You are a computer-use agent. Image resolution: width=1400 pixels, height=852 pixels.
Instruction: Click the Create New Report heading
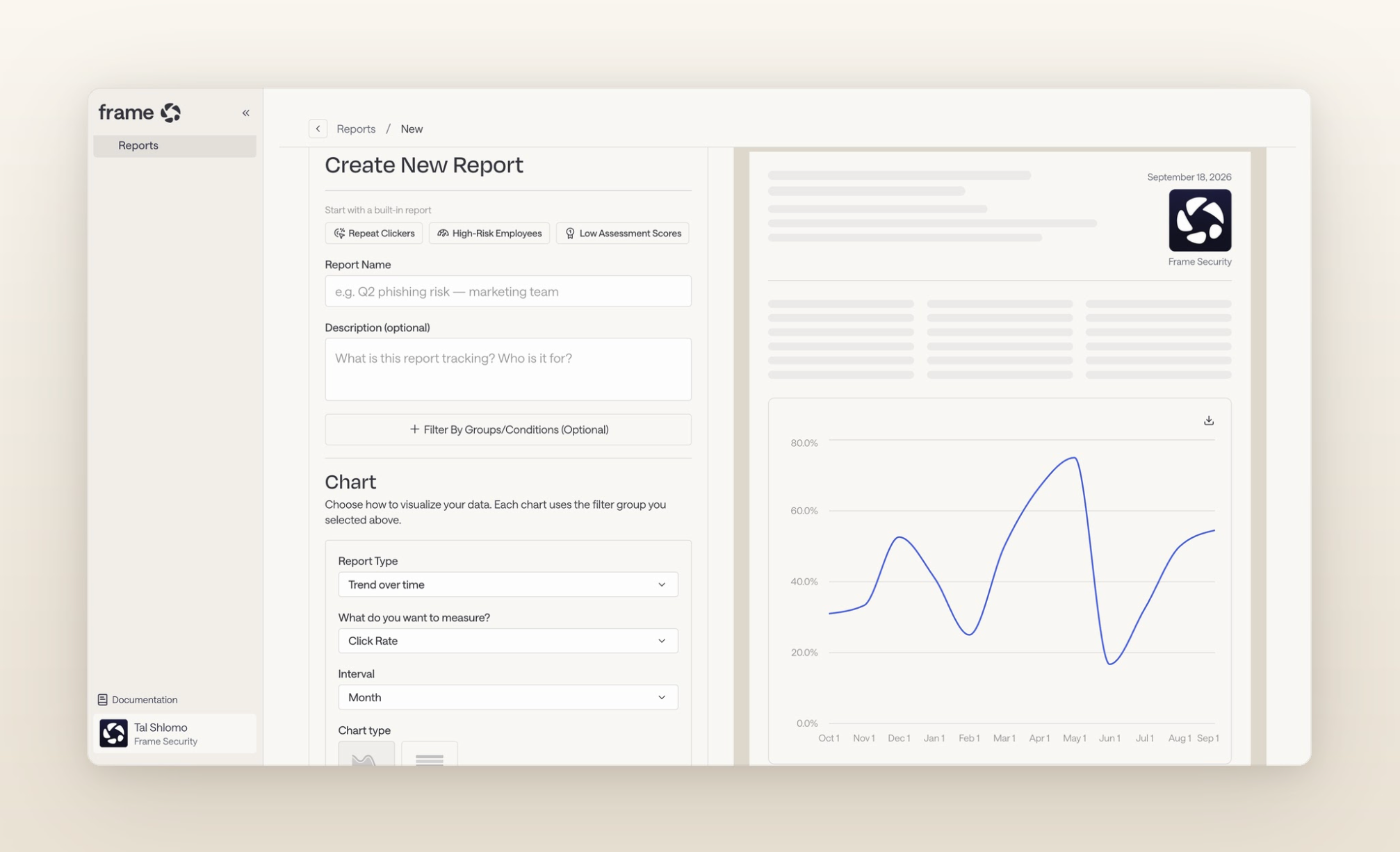(424, 165)
